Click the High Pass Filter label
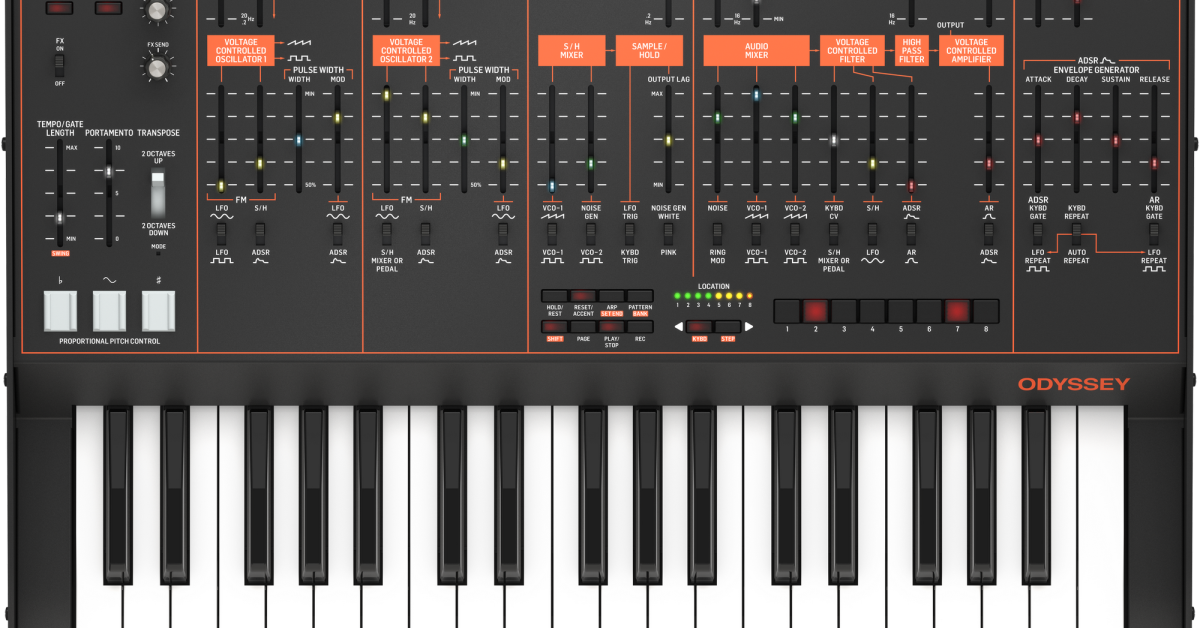This screenshot has width=1200, height=628. point(911,51)
